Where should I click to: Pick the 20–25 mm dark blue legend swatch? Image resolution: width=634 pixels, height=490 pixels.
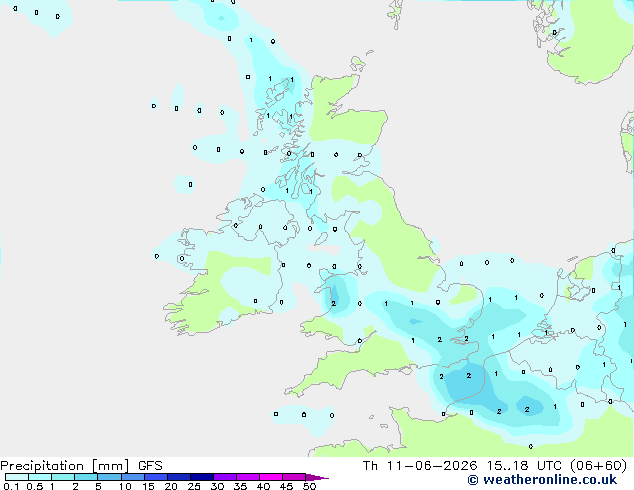pyautogui.click(x=178, y=477)
